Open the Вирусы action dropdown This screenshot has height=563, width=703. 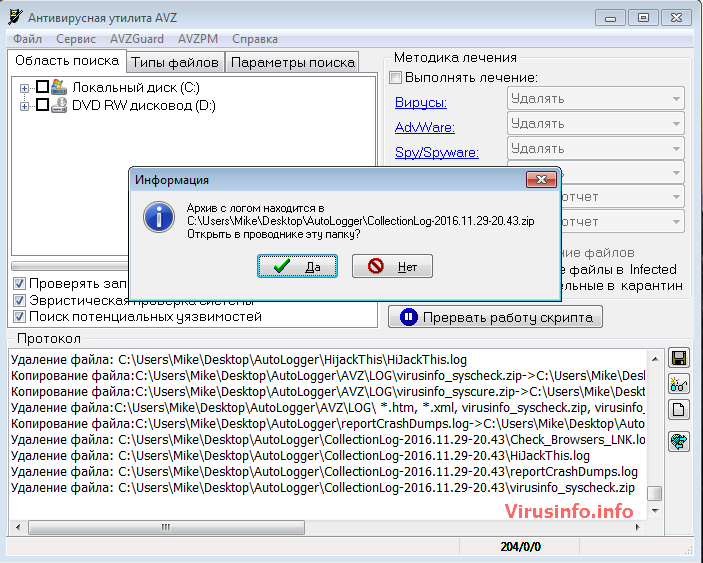point(596,99)
